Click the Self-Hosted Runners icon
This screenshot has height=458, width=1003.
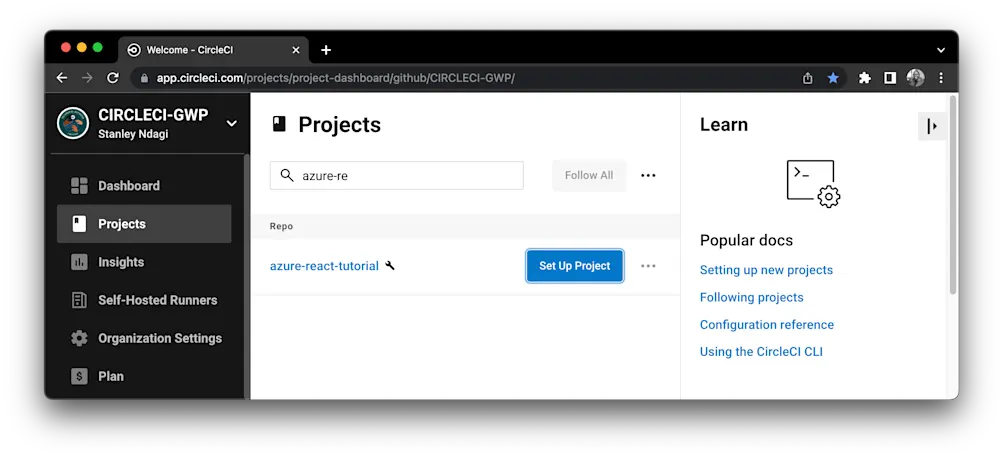click(x=79, y=300)
